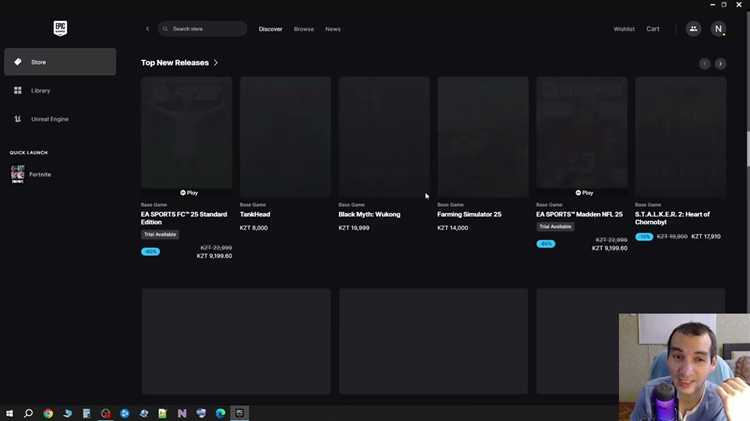The image size is (750, 421).
Task: Go to previous carousel page arrow
Action: point(705,64)
